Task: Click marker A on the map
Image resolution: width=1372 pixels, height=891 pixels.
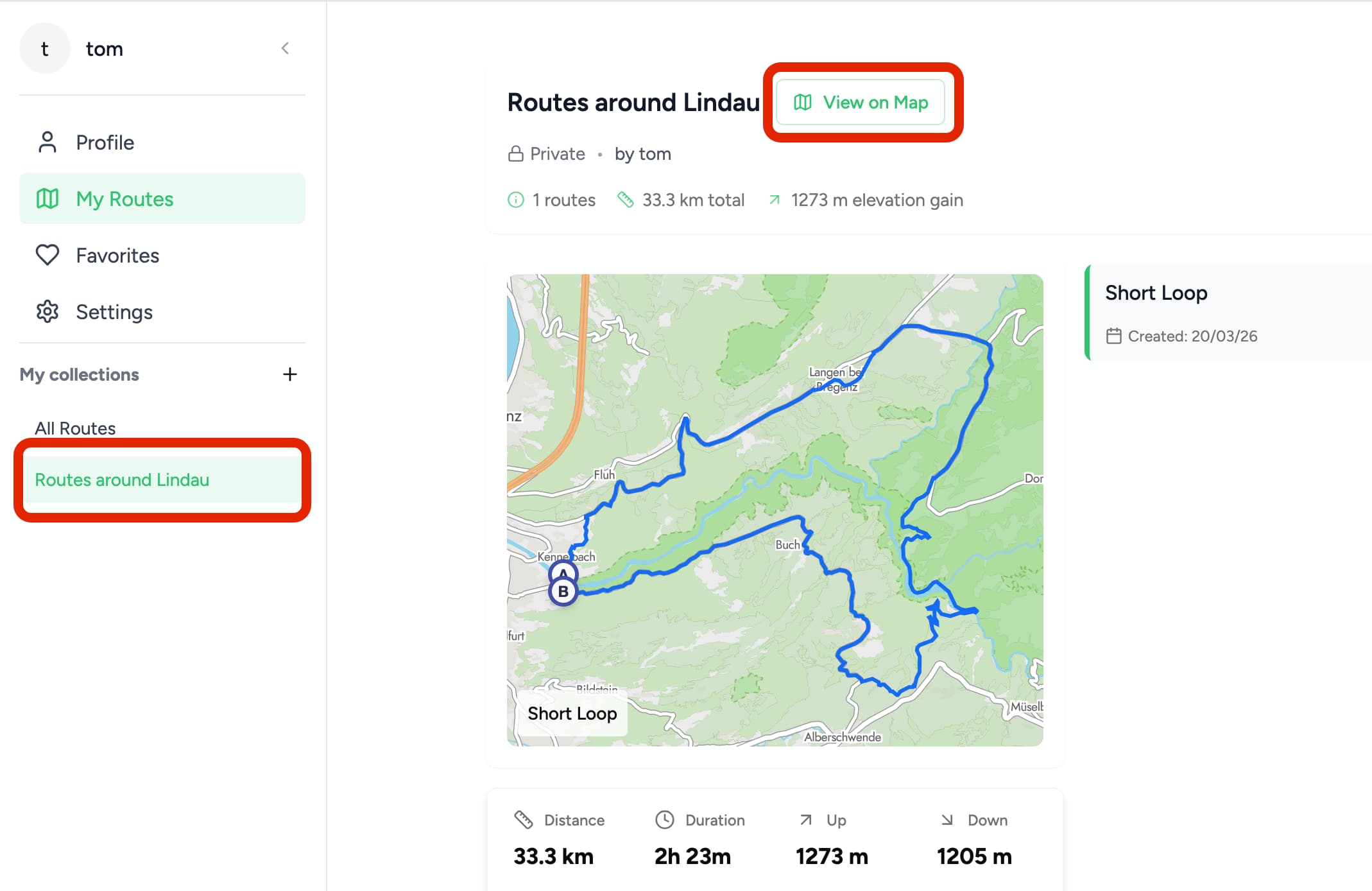Action: click(x=563, y=571)
